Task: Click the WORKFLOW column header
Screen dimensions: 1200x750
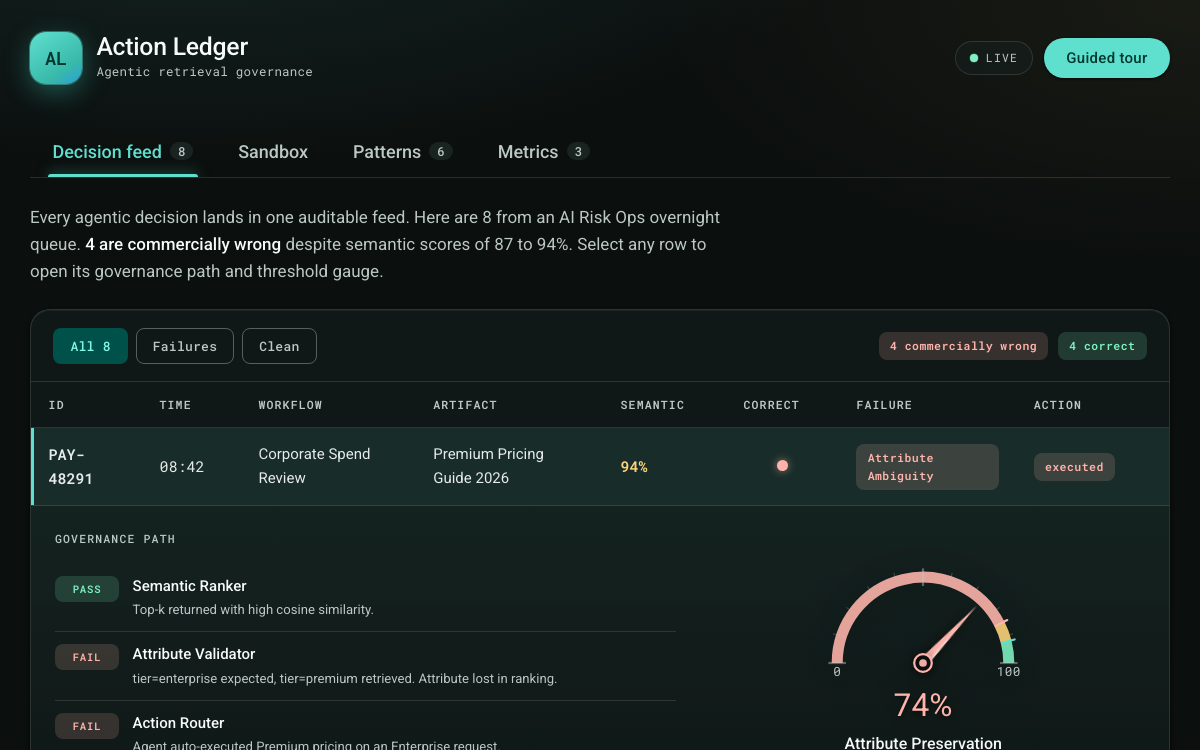Action: 290,405
